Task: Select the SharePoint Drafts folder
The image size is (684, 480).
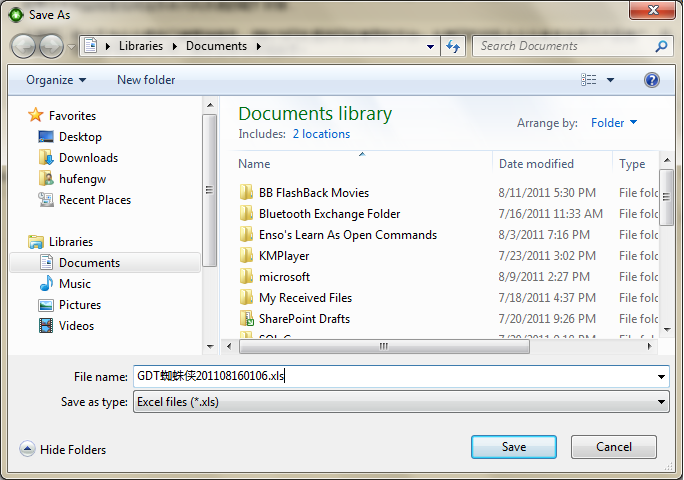Action: click(304, 319)
